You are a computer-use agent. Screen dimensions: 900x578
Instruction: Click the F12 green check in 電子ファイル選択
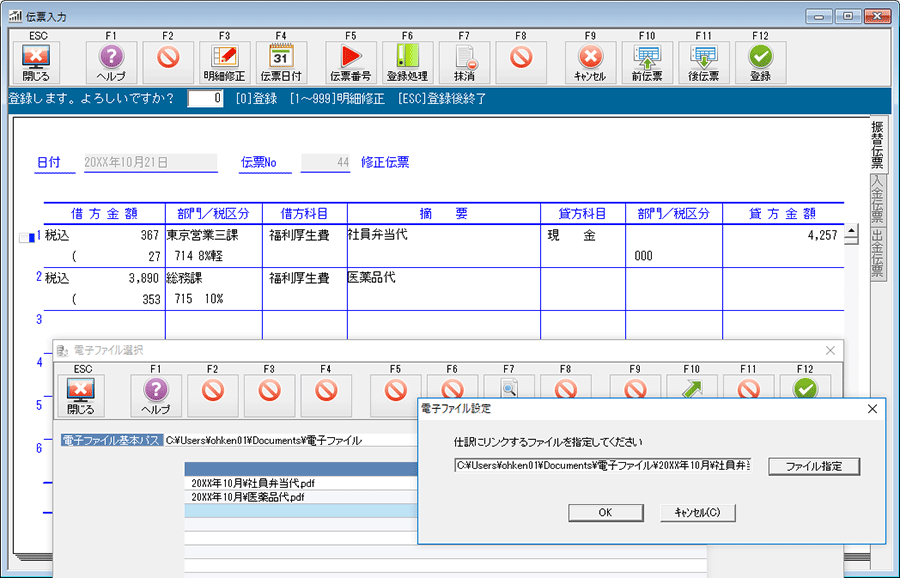coord(805,387)
